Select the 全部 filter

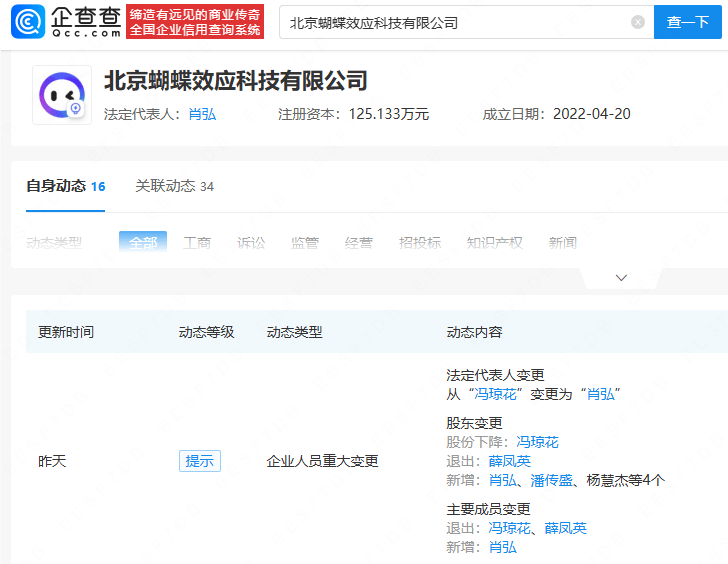click(x=143, y=242)
